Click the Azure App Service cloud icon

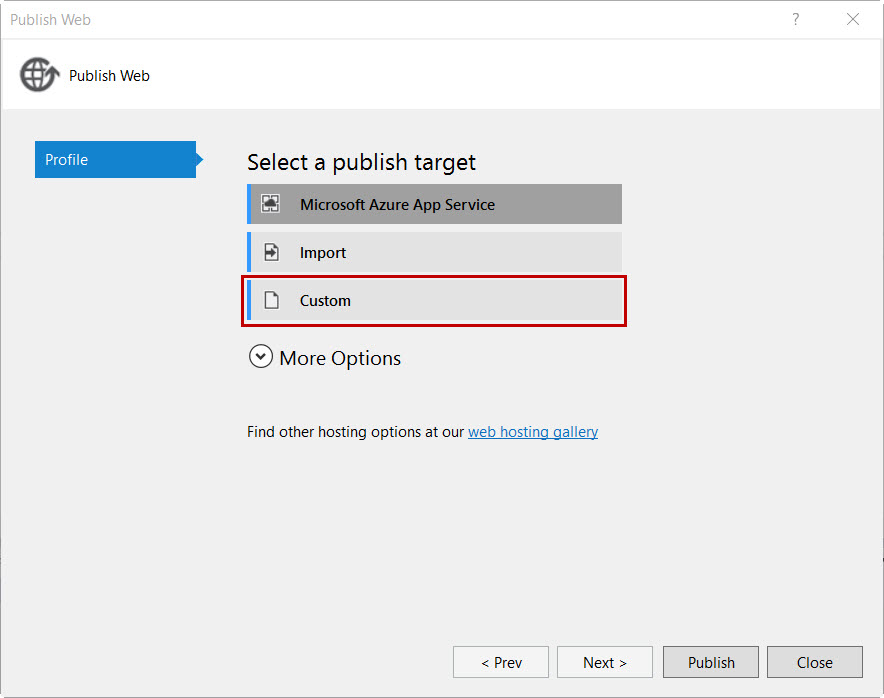click(271, 204)
